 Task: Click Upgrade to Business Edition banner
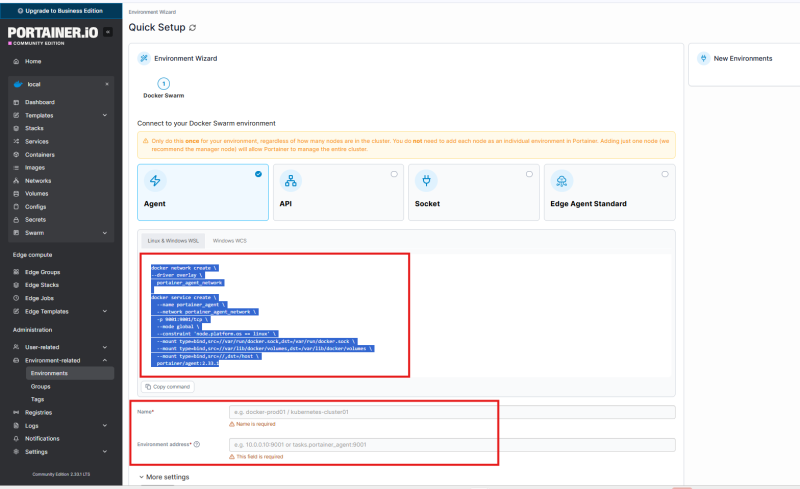tap(61, 11)
